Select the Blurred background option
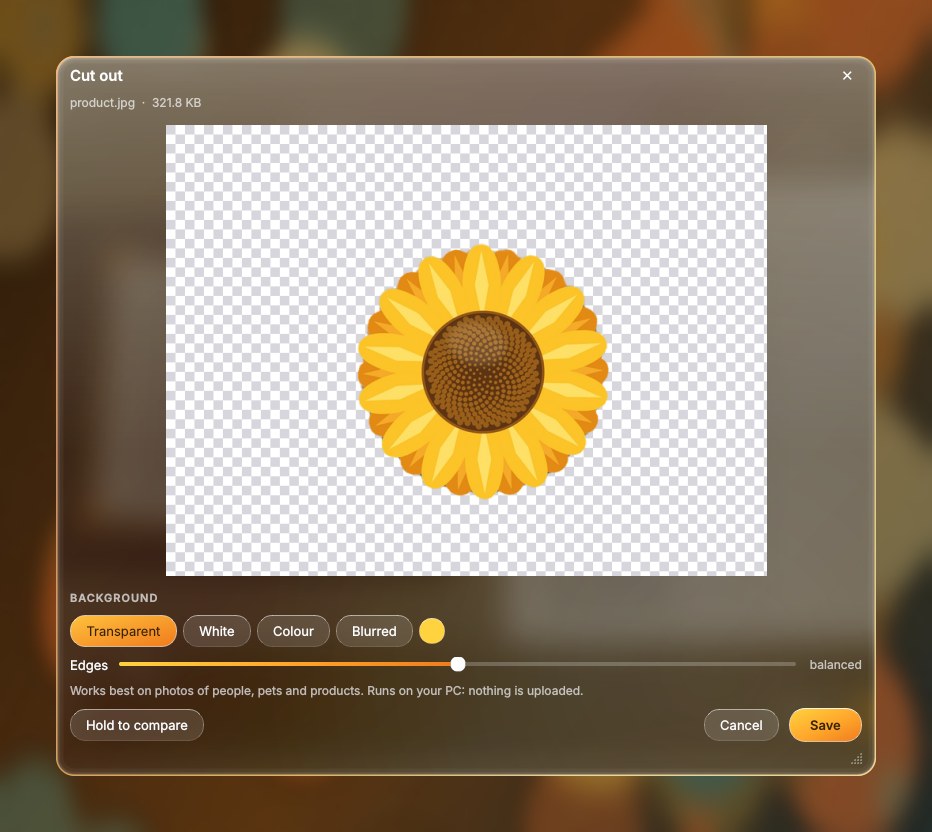Image resolution: width=932 pixels, height=832 pixels. click(x=374, y=631)
